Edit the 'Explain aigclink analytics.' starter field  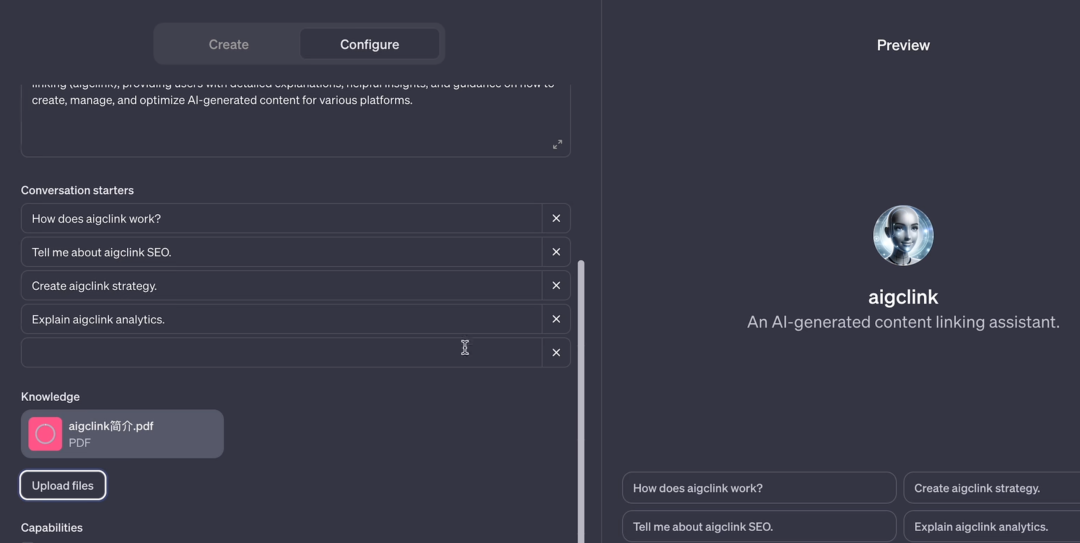tap(282, 319)
